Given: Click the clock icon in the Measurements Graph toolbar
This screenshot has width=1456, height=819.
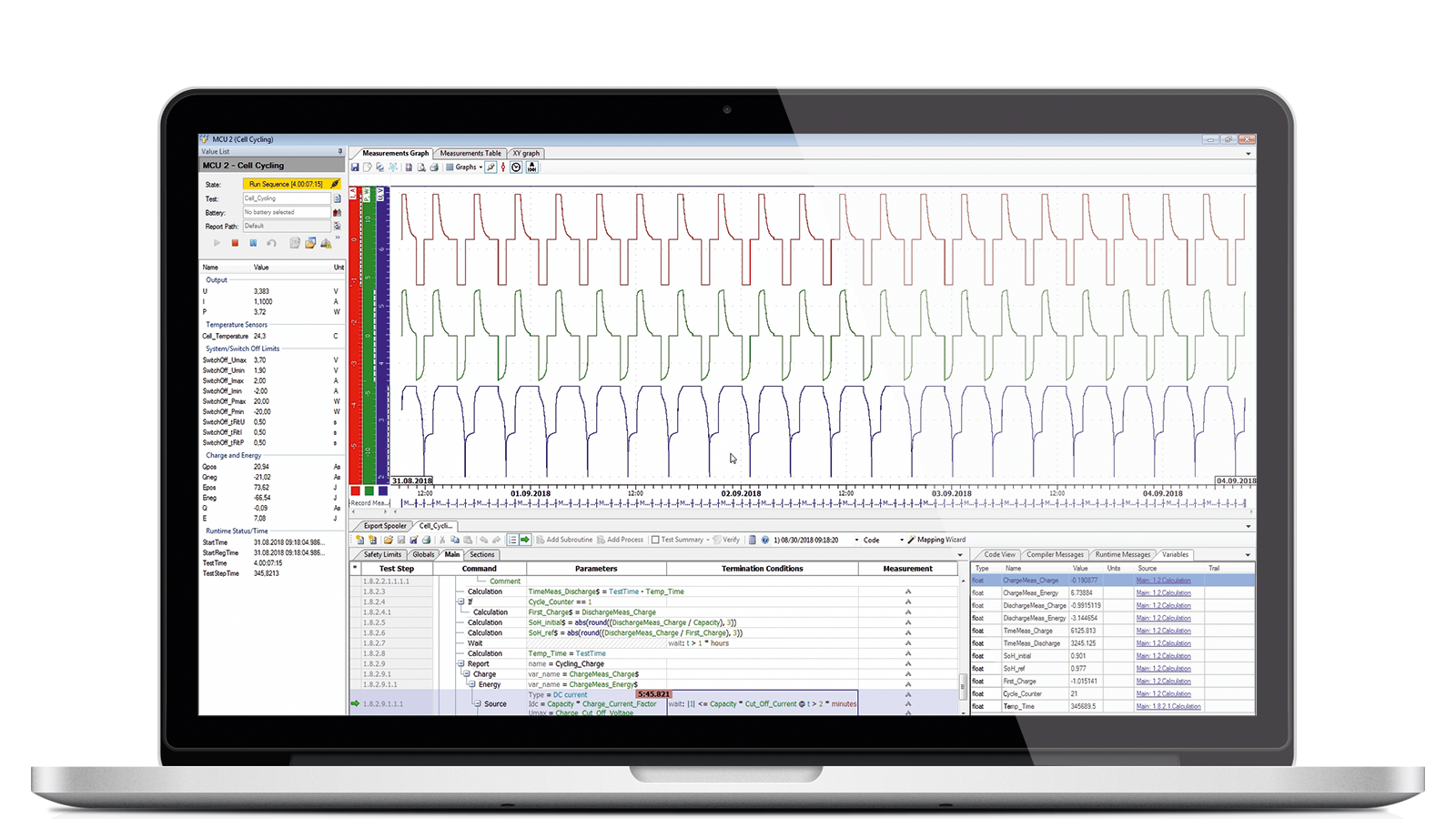Looking at the screenshot, I should (x=516, y=167).
